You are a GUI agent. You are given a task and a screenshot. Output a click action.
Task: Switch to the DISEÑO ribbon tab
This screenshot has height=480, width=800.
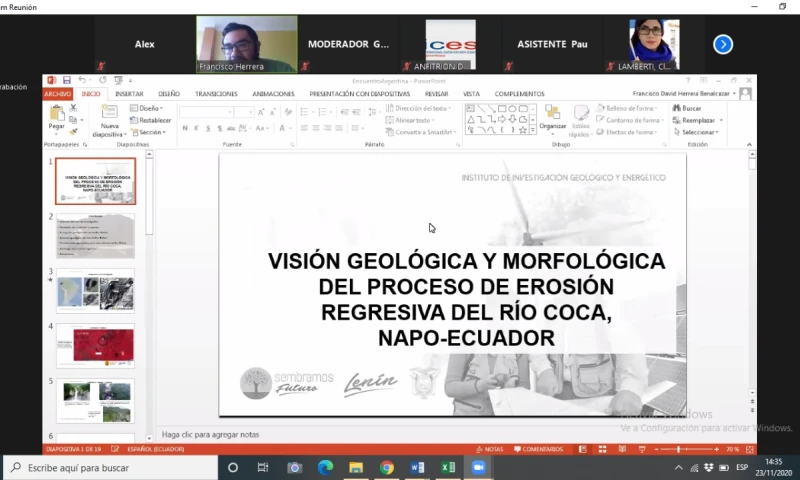tap(169, 94)
